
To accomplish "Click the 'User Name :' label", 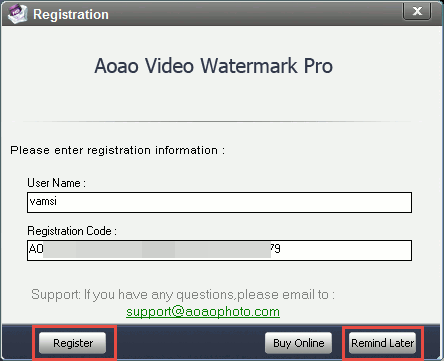I will pos(56,183).
